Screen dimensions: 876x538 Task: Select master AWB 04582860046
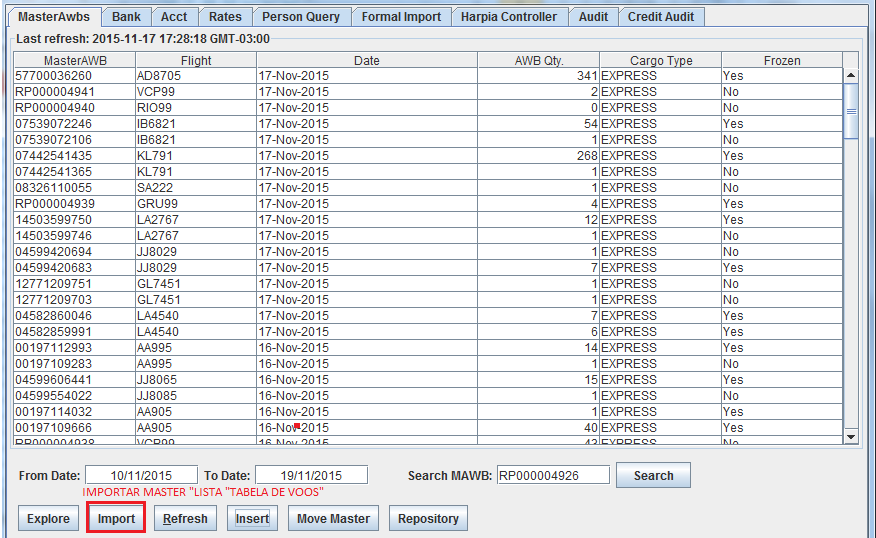coord(74,316)
